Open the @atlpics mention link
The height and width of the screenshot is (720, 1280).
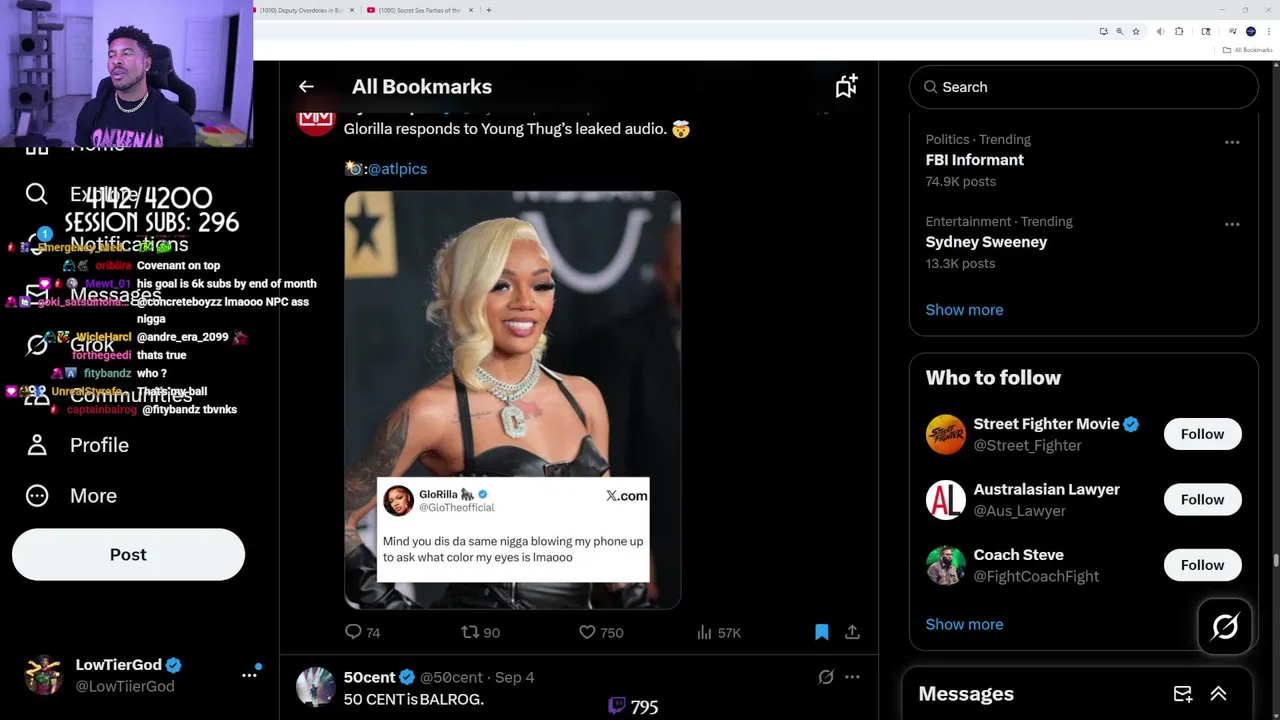pyautogui.click(x=397, y=169)
